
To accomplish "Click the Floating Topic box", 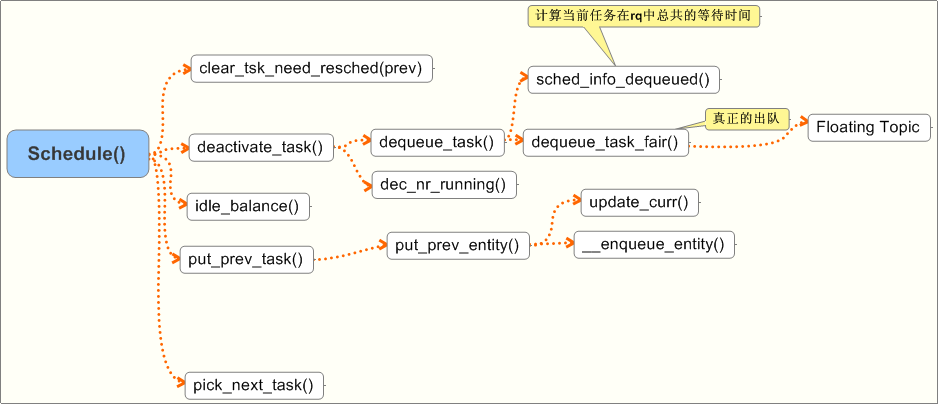I will (869, 127).
